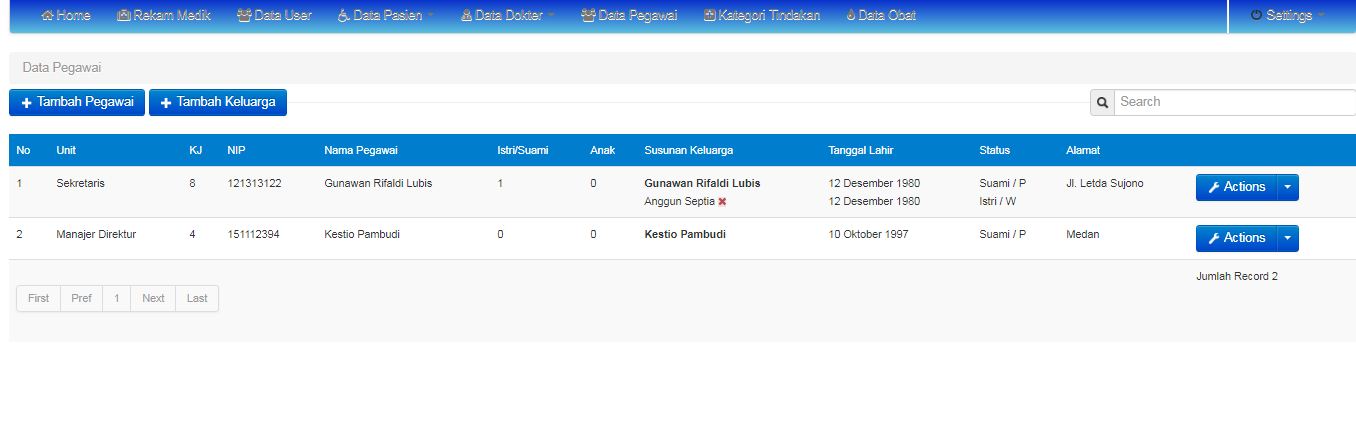Open the Settings dropdown

[x=1287, y=15]
